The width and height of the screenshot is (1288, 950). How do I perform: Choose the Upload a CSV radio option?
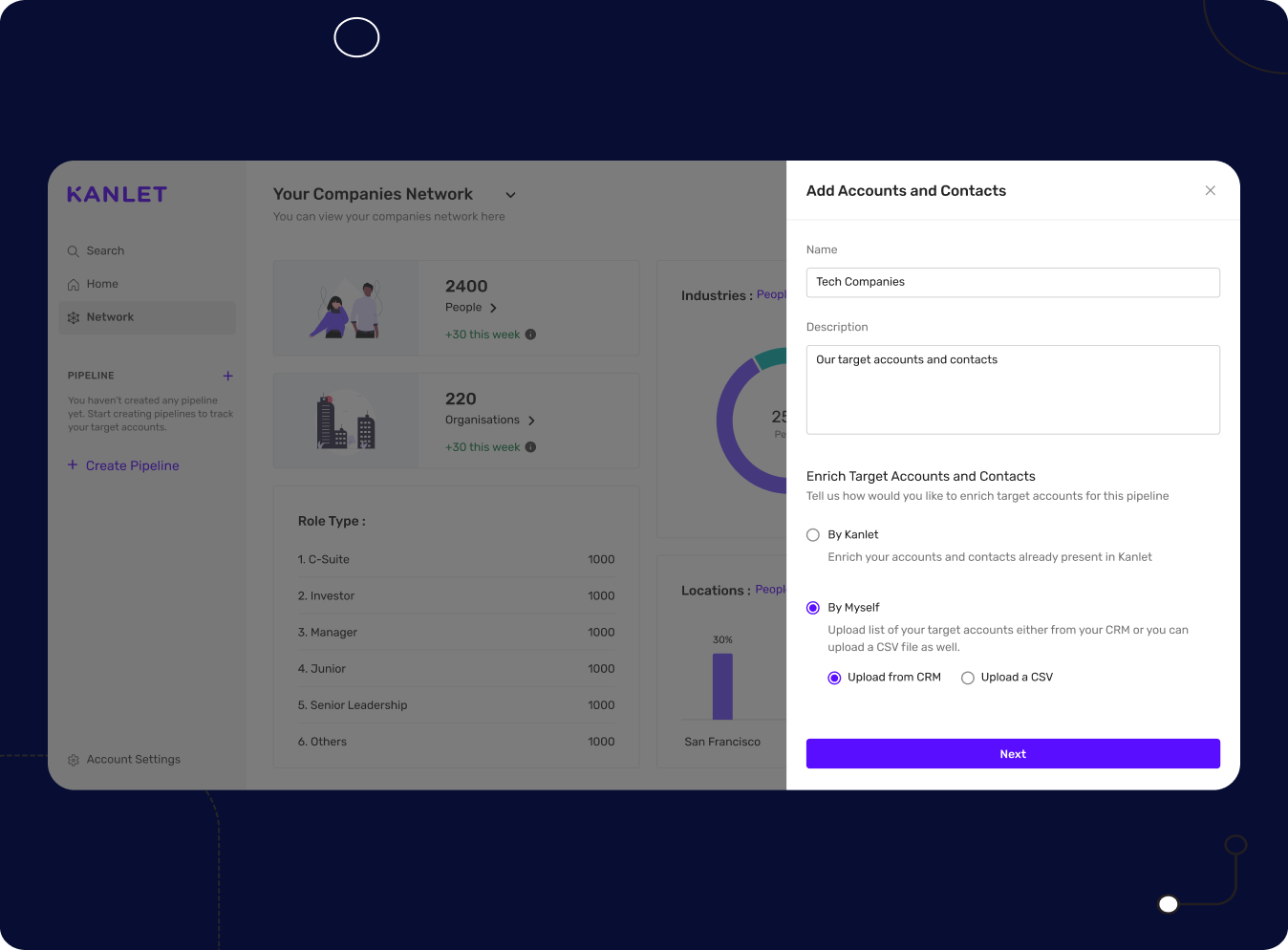click(x=968, y=678)
